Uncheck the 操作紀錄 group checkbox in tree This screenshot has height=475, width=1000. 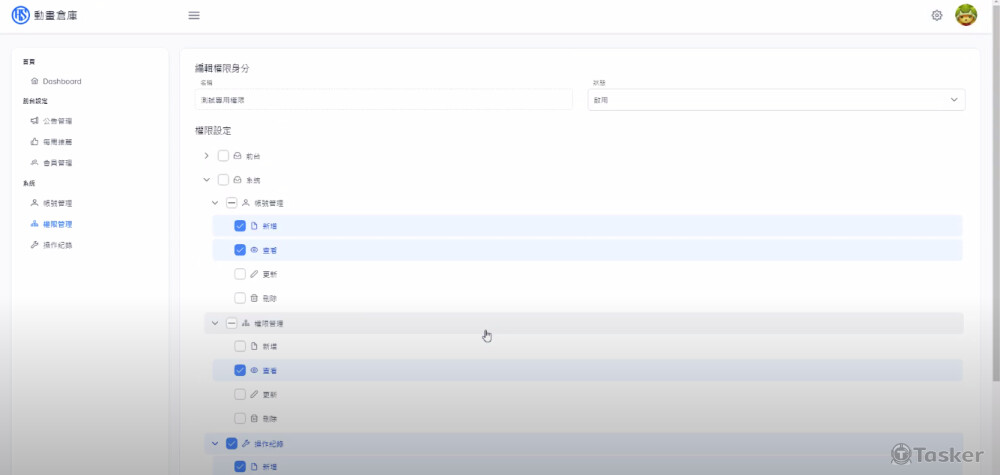point(232,443)
